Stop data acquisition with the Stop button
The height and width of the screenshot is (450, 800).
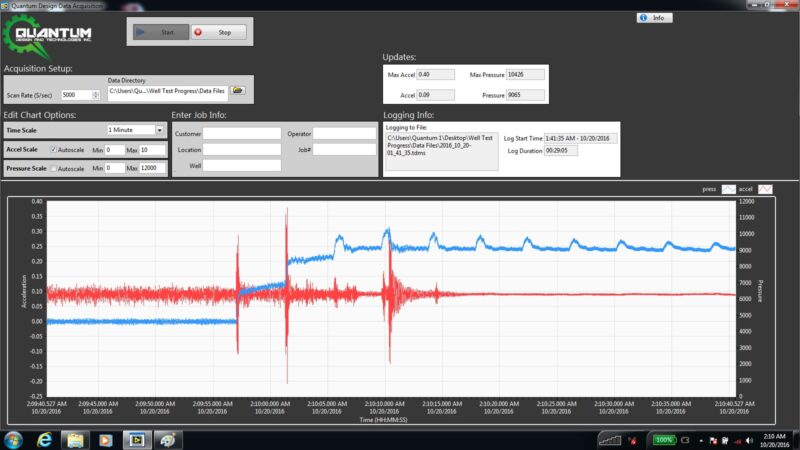(219, 32)
